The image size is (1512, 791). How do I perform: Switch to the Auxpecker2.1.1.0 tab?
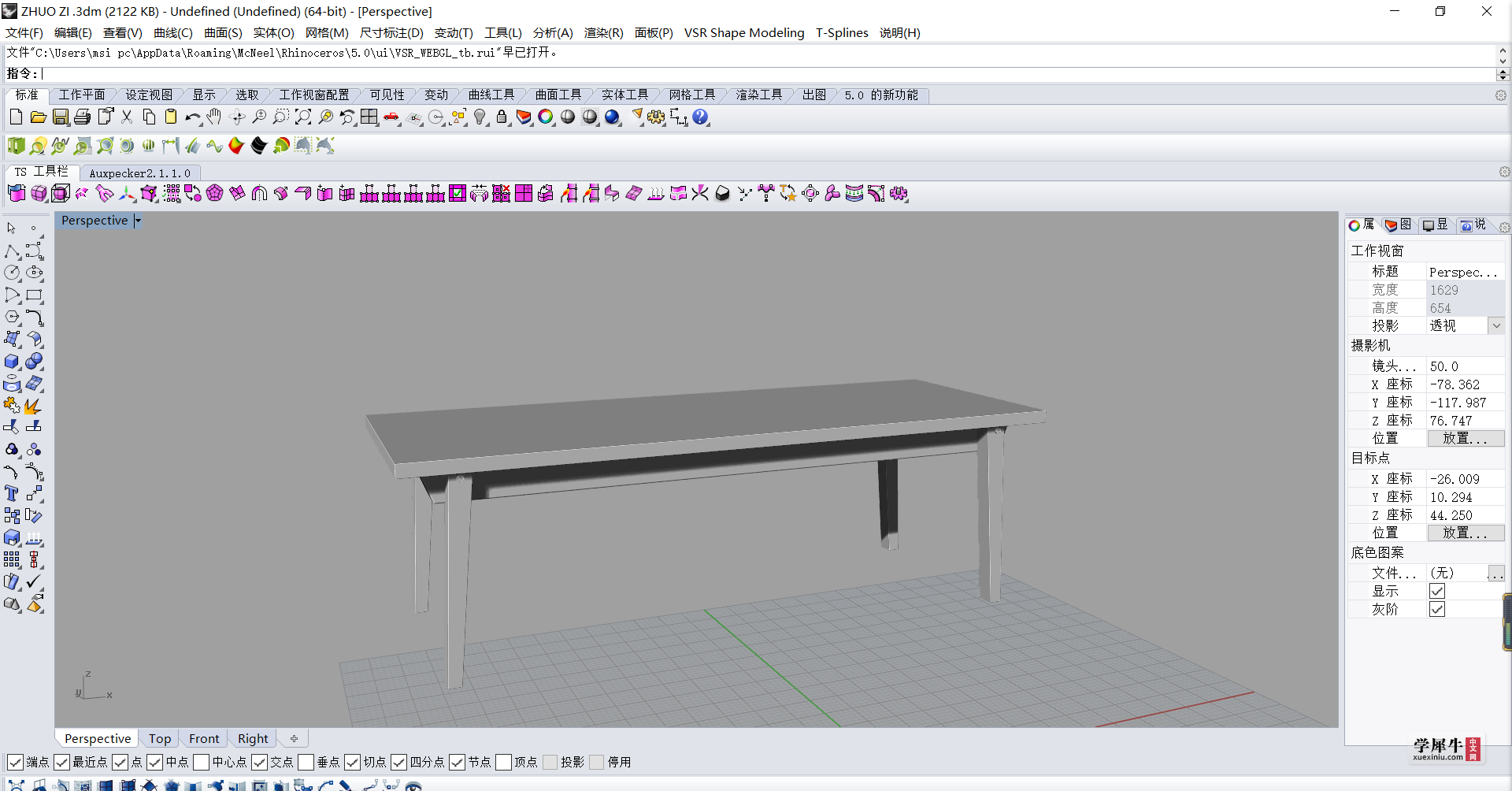point(139,173)
